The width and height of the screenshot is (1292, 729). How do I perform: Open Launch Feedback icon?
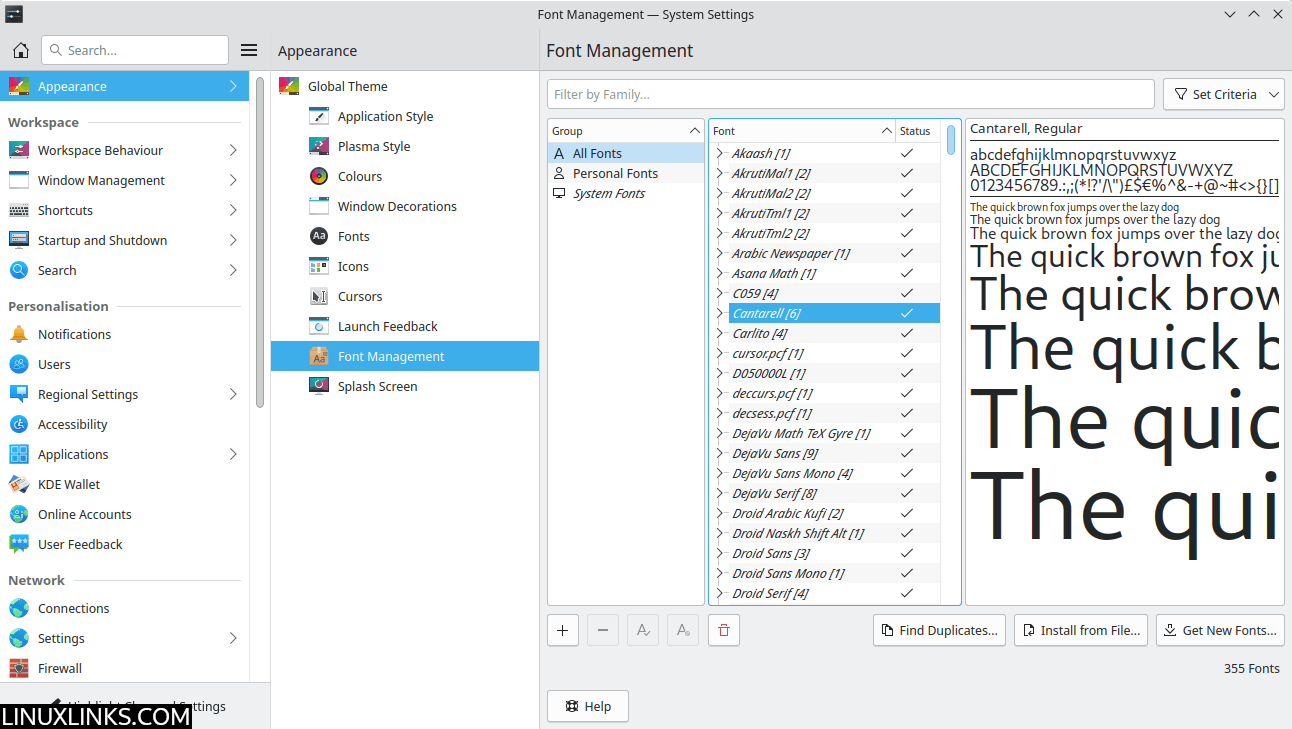[x=319, y=326]
